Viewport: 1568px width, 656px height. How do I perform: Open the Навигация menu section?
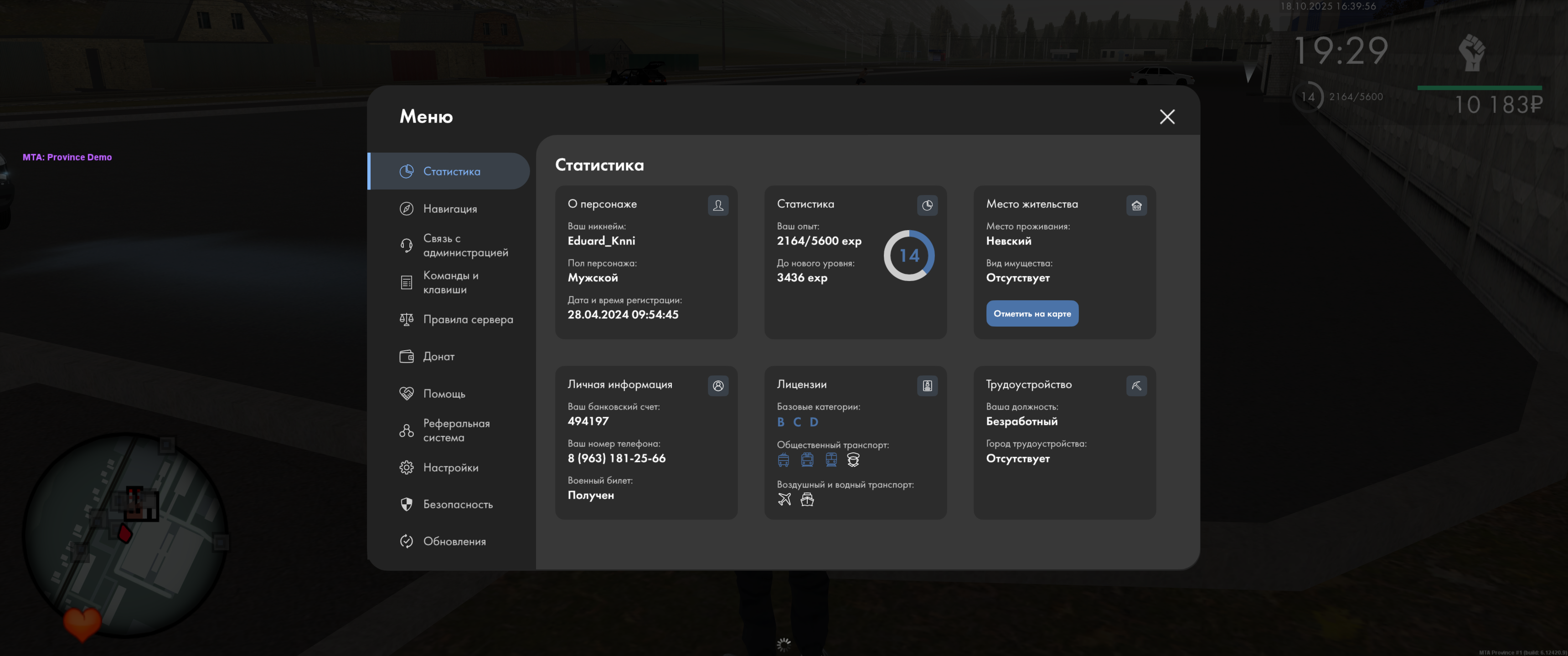click(x=449, y=209)
